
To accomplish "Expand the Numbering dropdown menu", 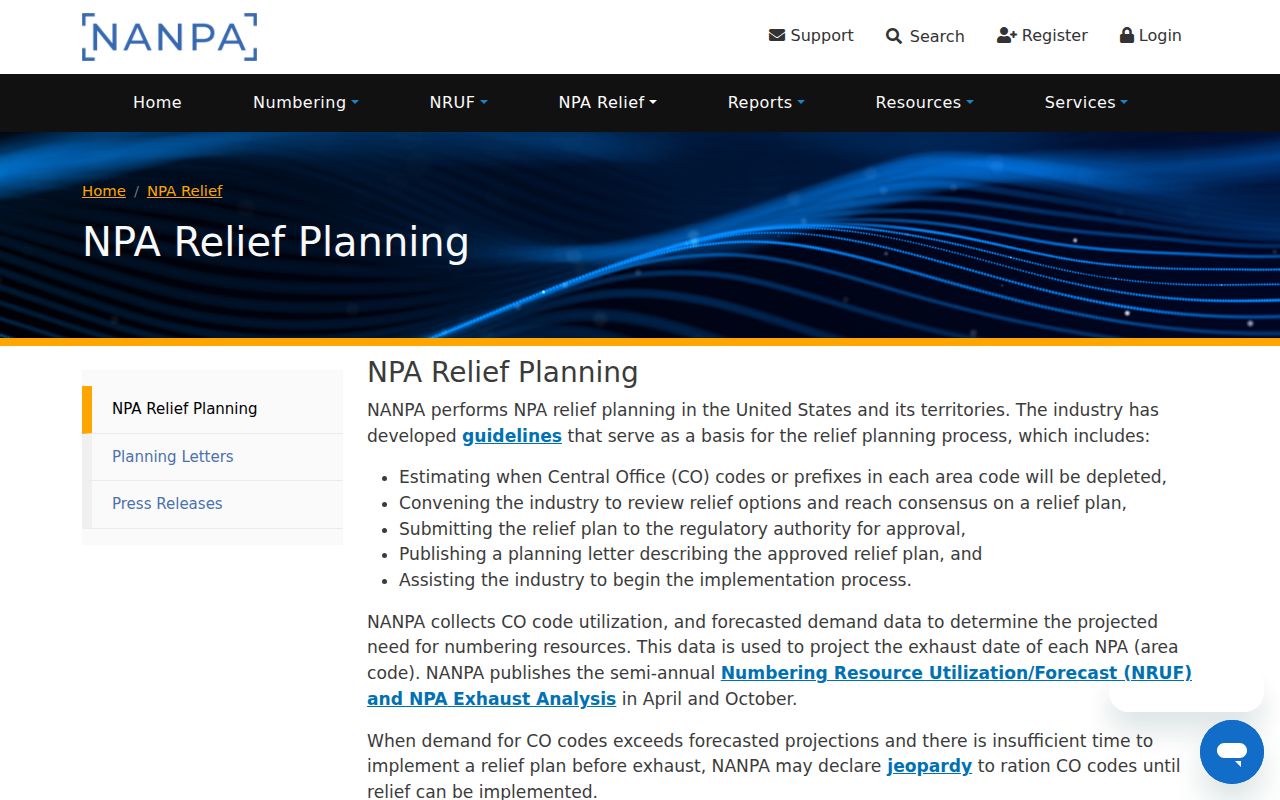I will coord(306,102).
